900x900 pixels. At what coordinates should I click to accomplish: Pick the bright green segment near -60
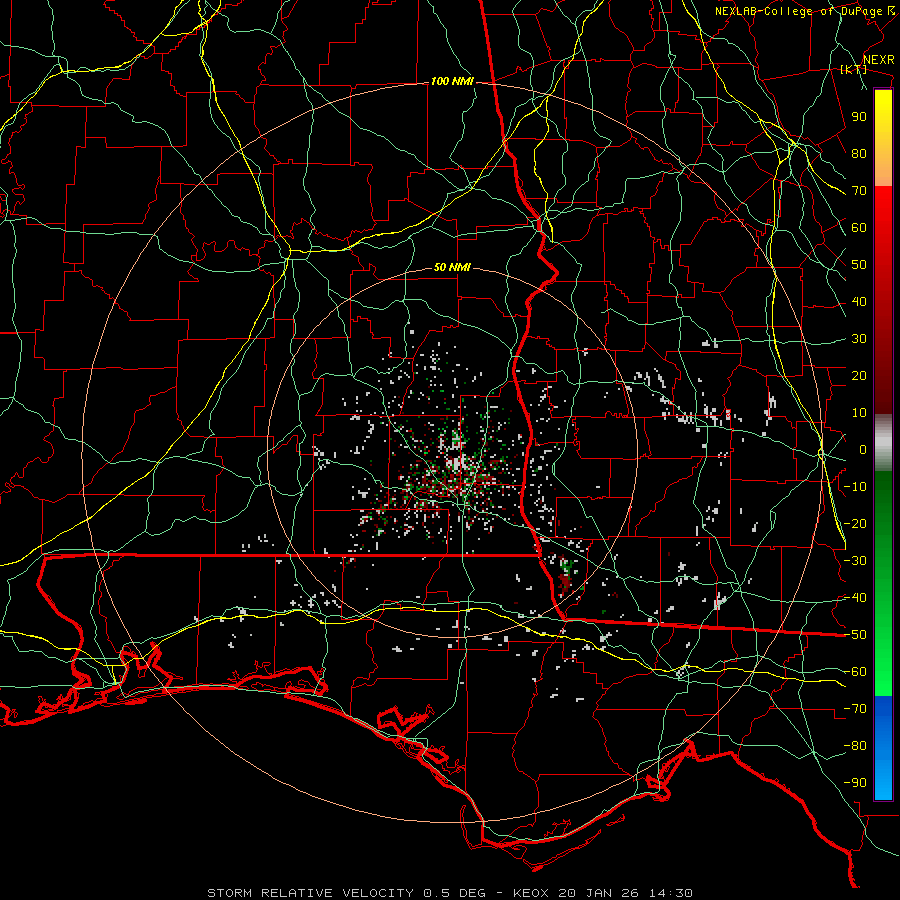coord(883,674)
